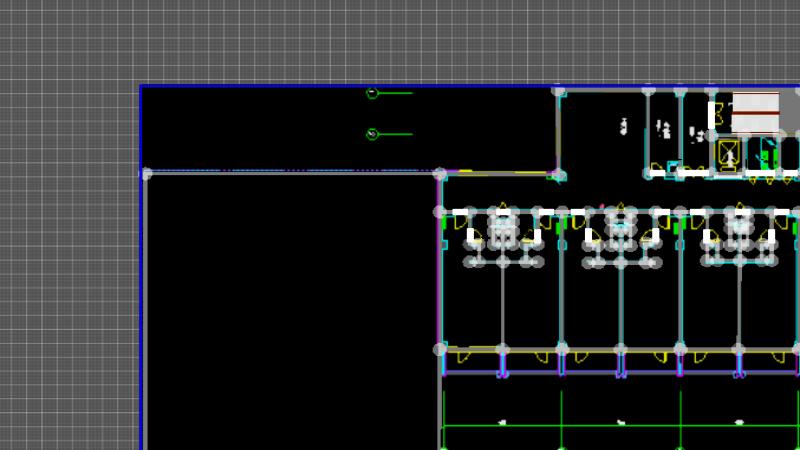800x450 pixels.
Task: Select the lower green circle marker
Action: click(x=372, y=134)
